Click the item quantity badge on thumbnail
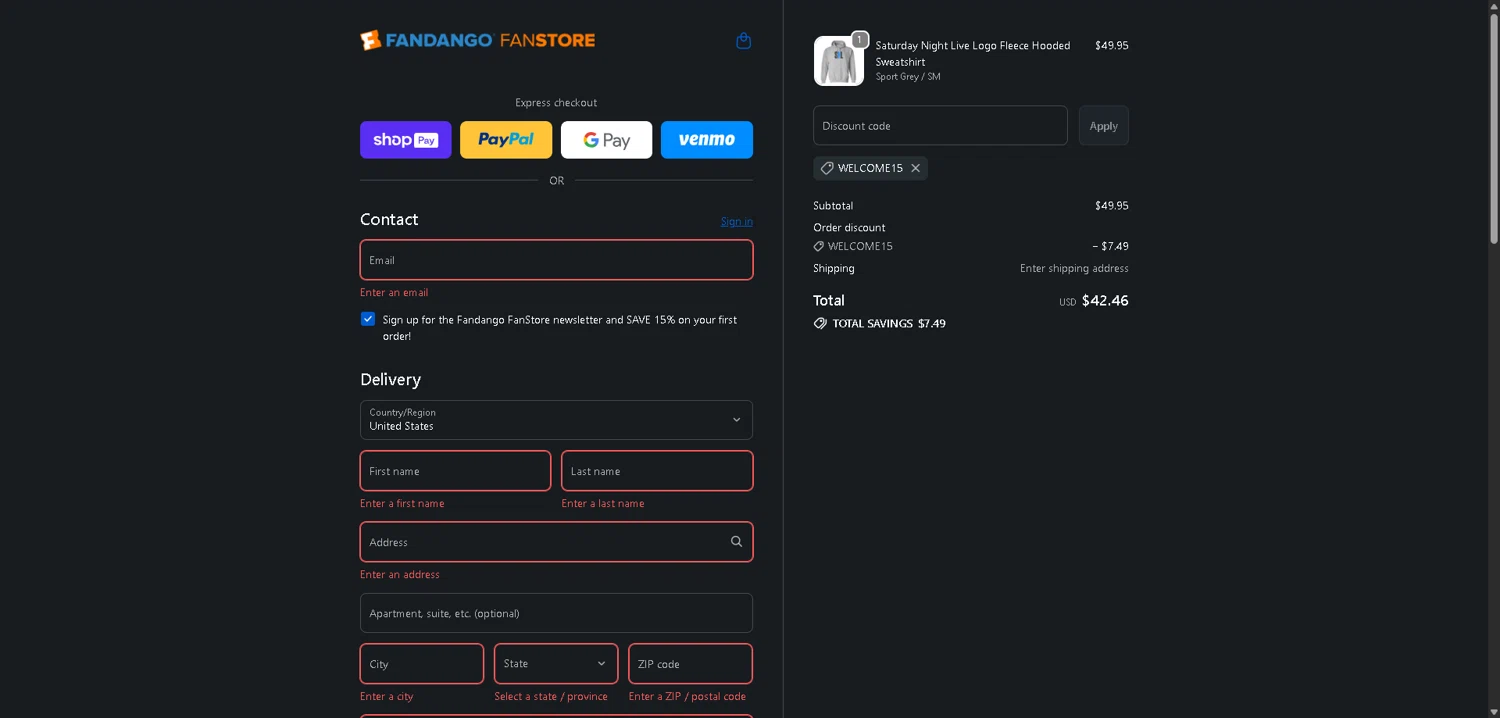Image resolution: width=1500 pixels, height=718 pixels. click(x=860, y=40)
